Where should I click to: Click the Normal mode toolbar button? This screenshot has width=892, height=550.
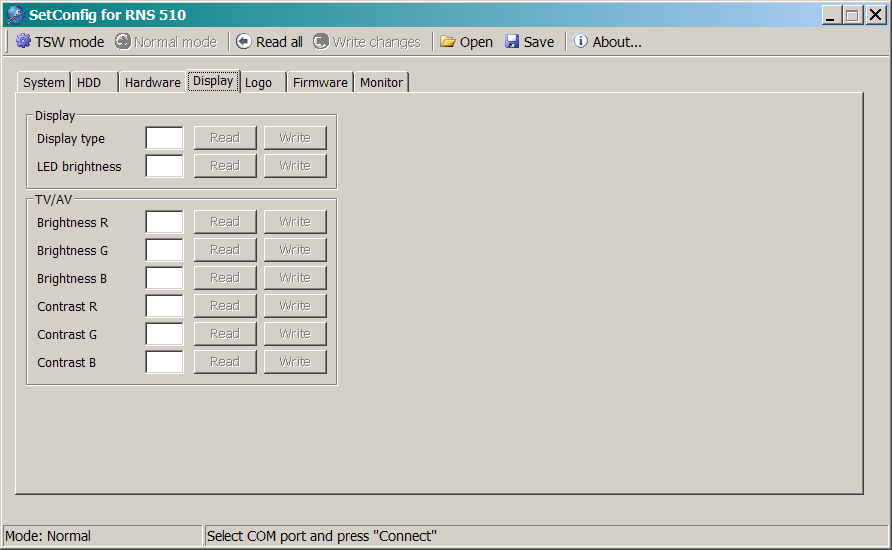pos(166,42)
